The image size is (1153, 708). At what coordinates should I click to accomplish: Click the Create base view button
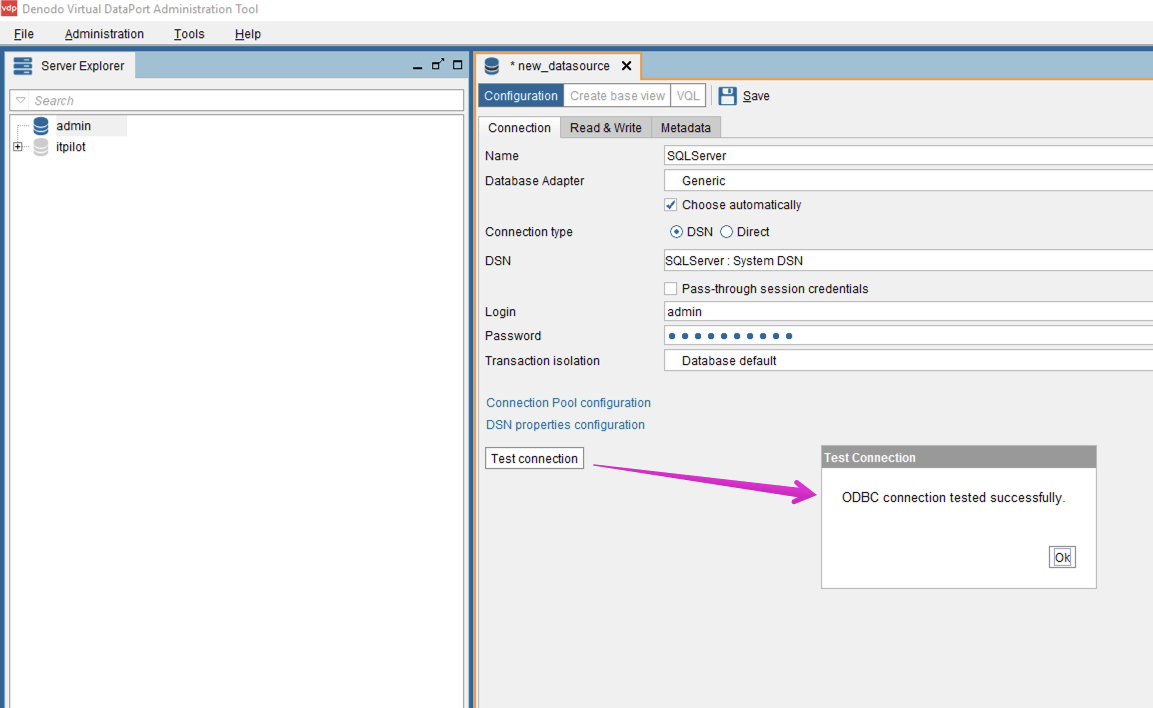617,96
